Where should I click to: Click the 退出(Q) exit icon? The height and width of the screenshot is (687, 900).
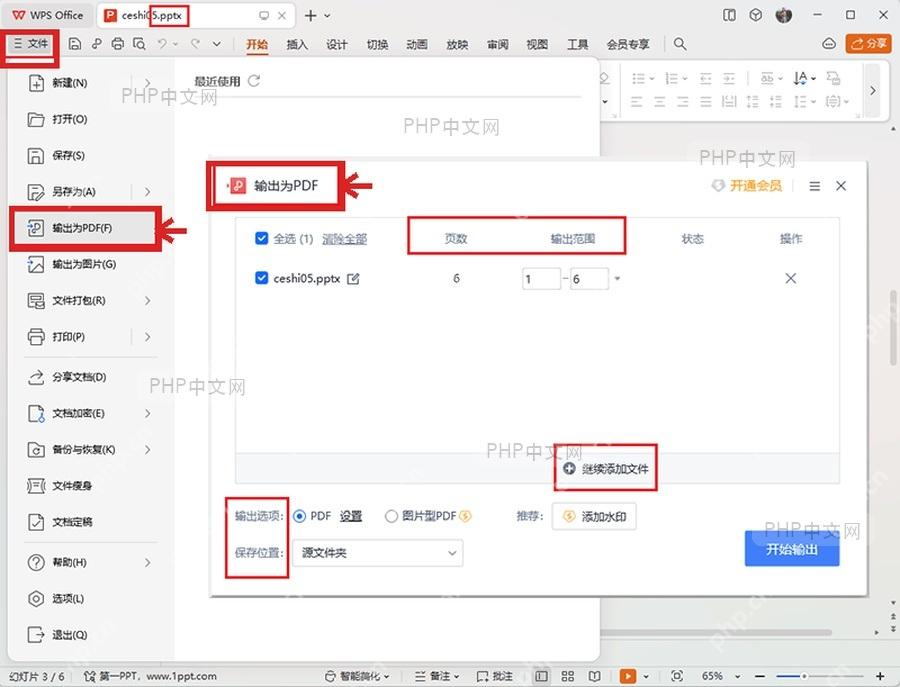(36, 635)
